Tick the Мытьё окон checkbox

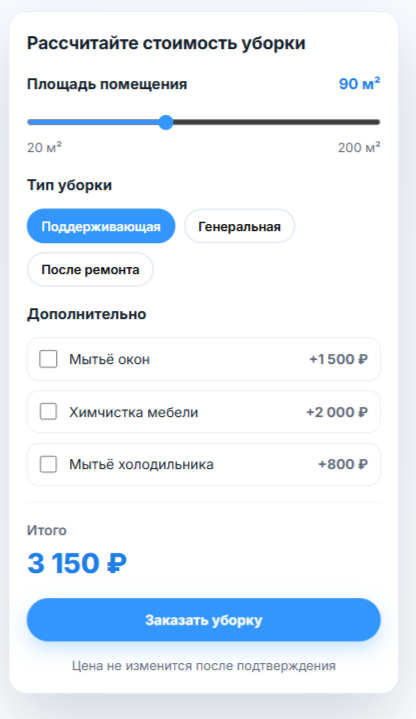coord(48,359)
